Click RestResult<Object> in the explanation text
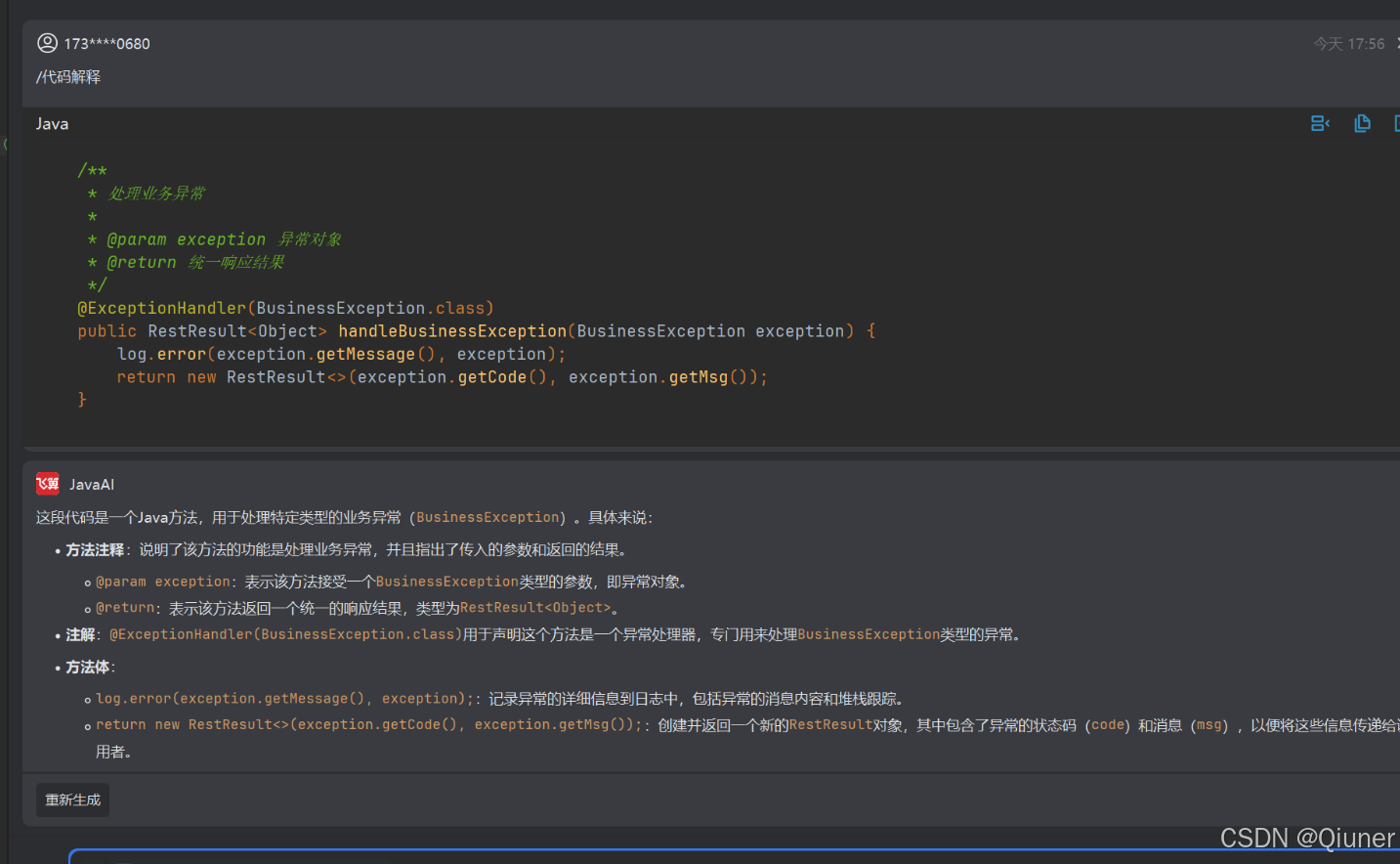 (x=535, y=608)
